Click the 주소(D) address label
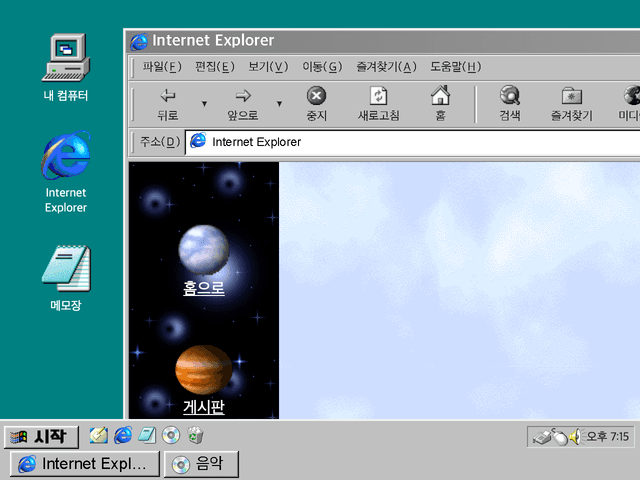Image resolution: width=640 pixels, height=480 pixels. coord(160,142)
